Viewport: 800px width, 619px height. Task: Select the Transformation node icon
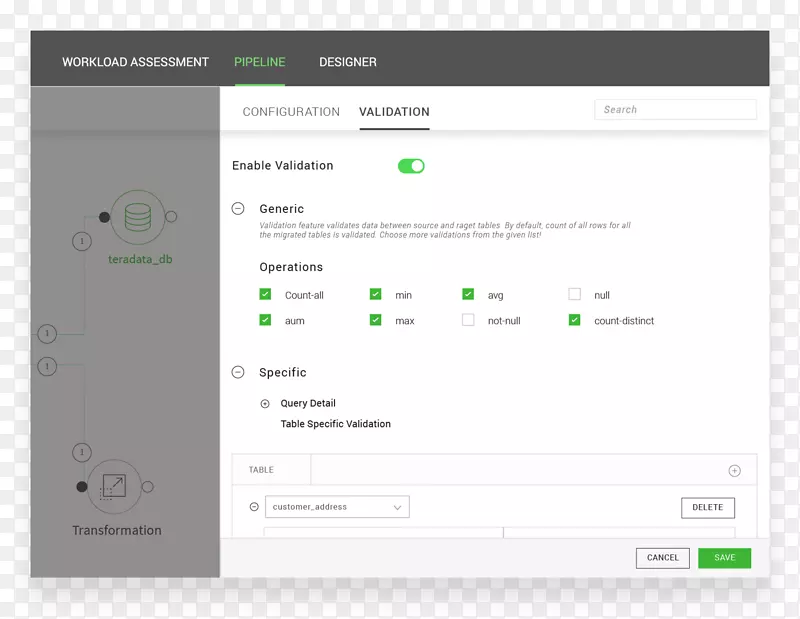[x=114, y=486]
